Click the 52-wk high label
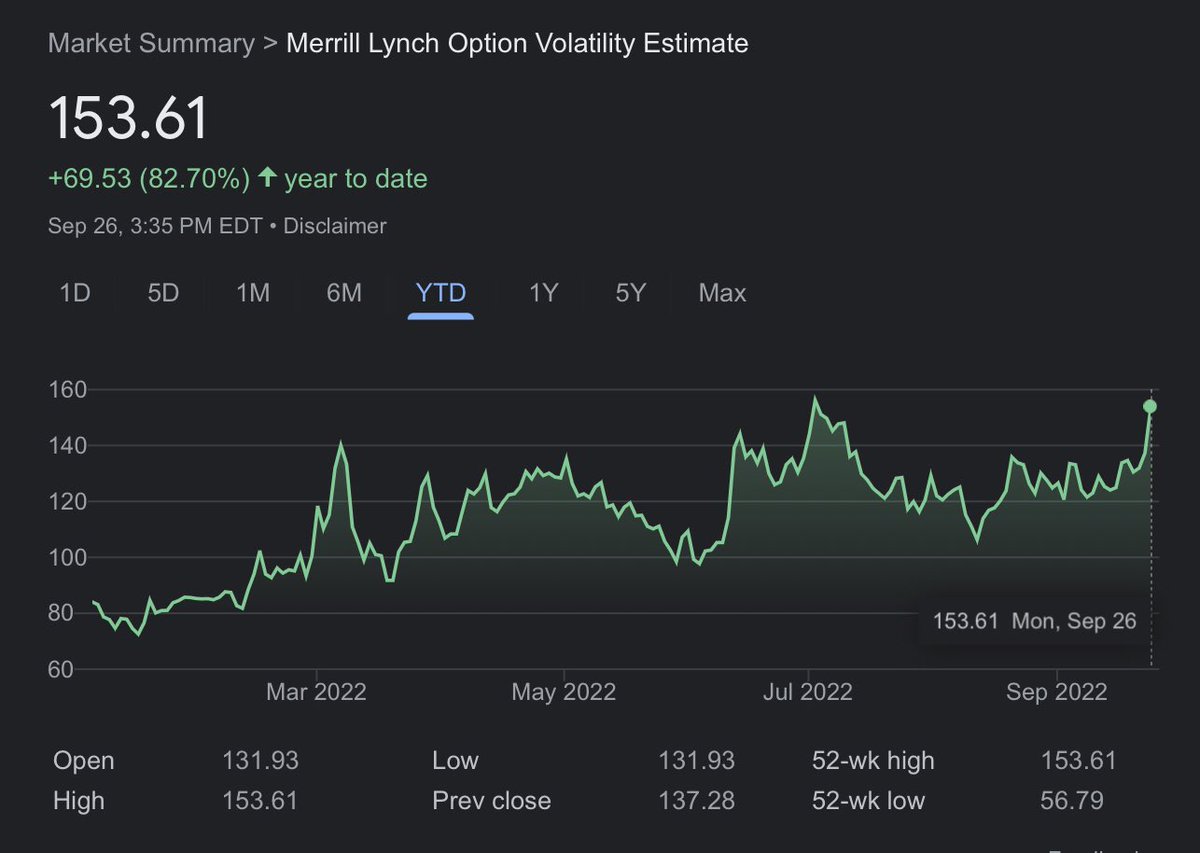Image resolution: width=1200 pixels, height=853 pixels. [873, 761]
